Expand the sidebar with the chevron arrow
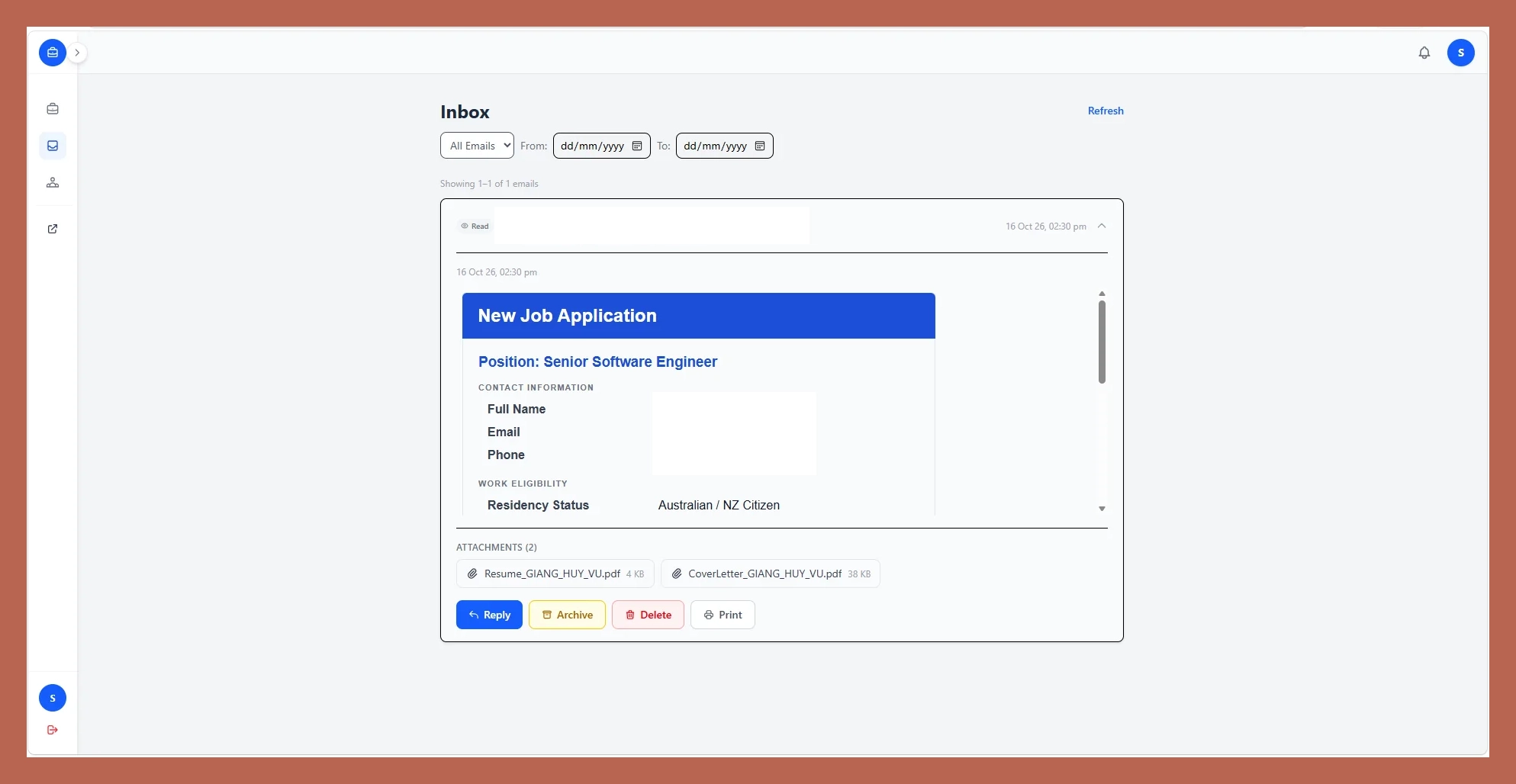The width and height of the screenshot is (1516, 784). click(77, 53)
